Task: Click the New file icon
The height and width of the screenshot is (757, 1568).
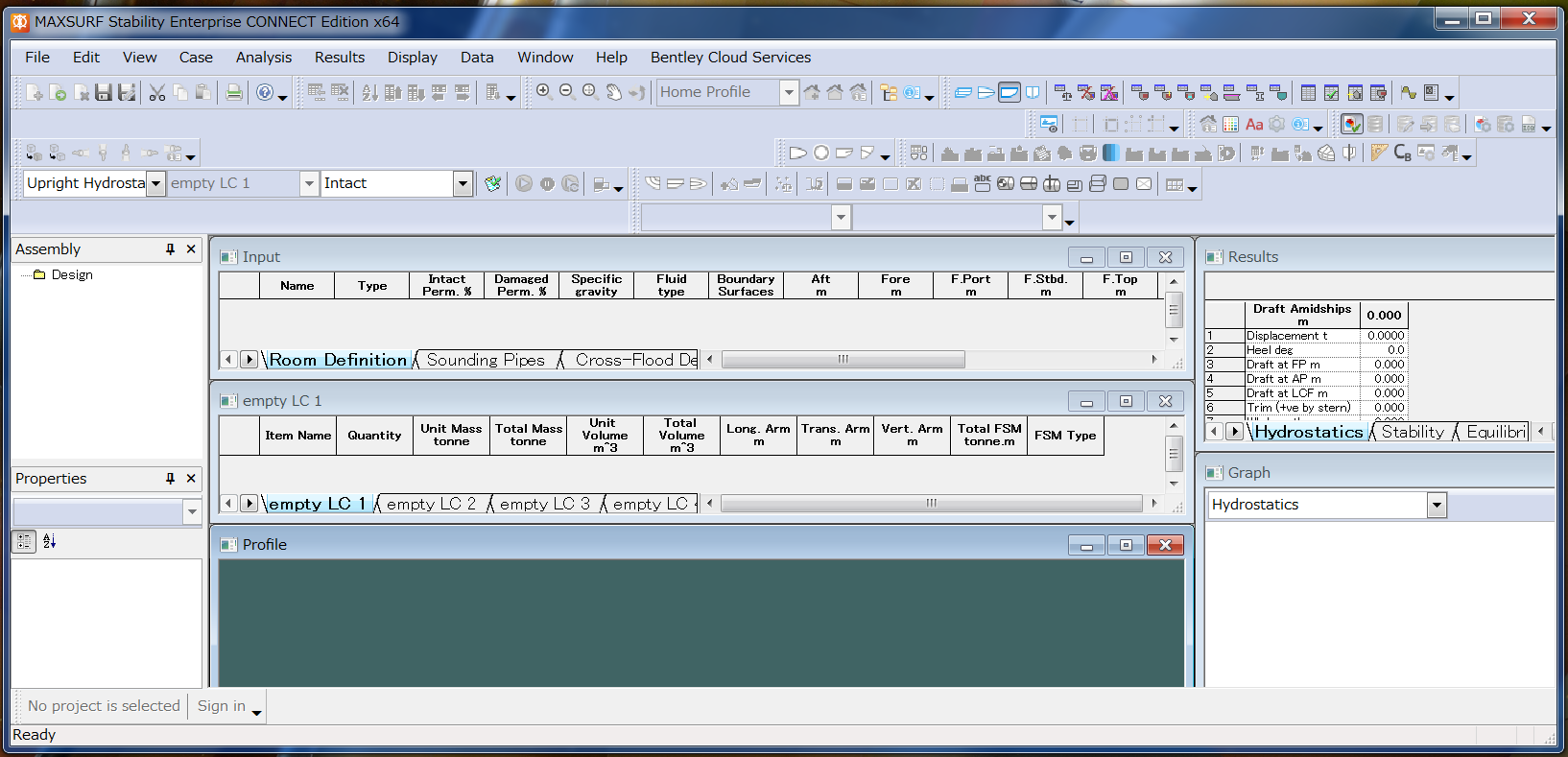Action: pos(35,93)
